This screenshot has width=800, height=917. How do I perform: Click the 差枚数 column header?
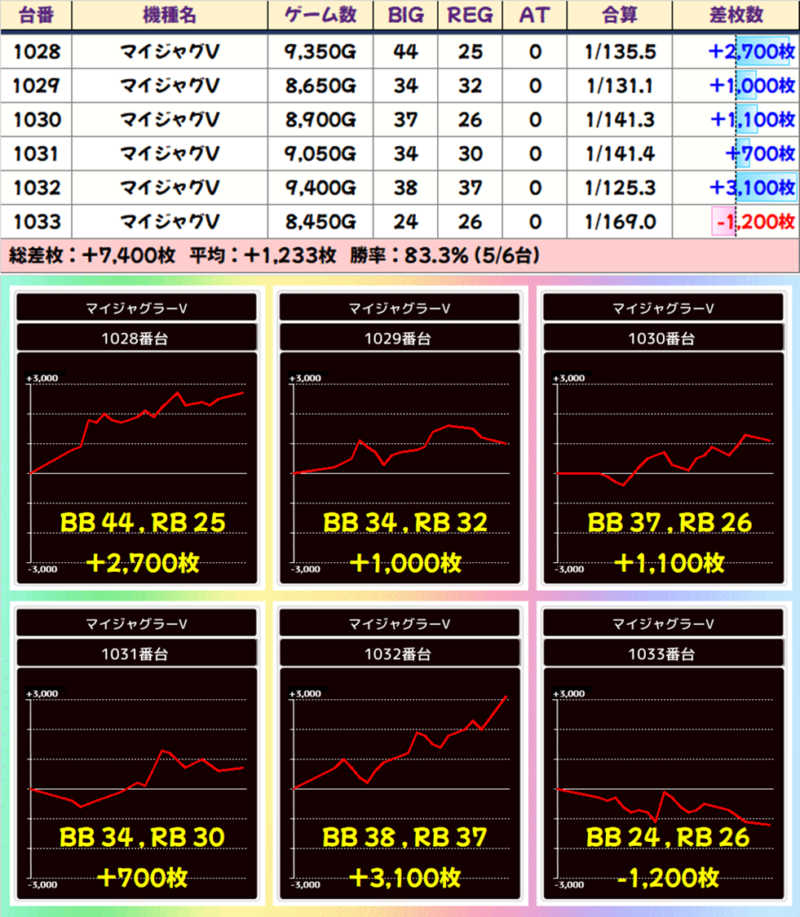[736, 15]
